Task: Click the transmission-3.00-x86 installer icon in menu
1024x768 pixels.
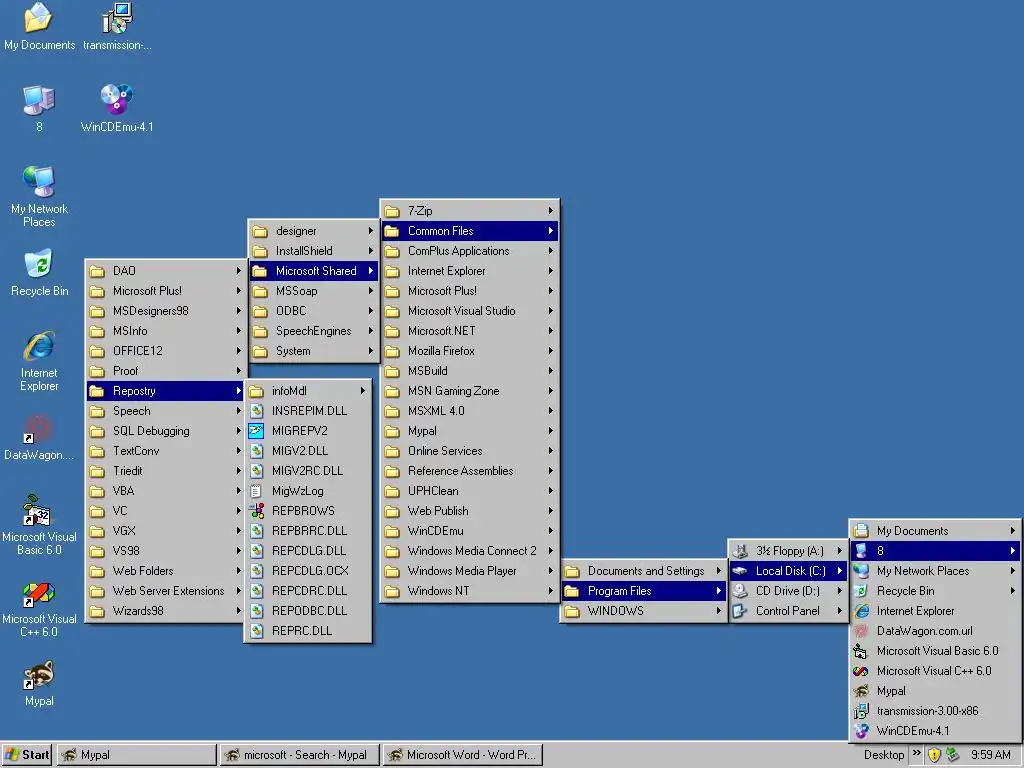Action: (x=861, y=711)
